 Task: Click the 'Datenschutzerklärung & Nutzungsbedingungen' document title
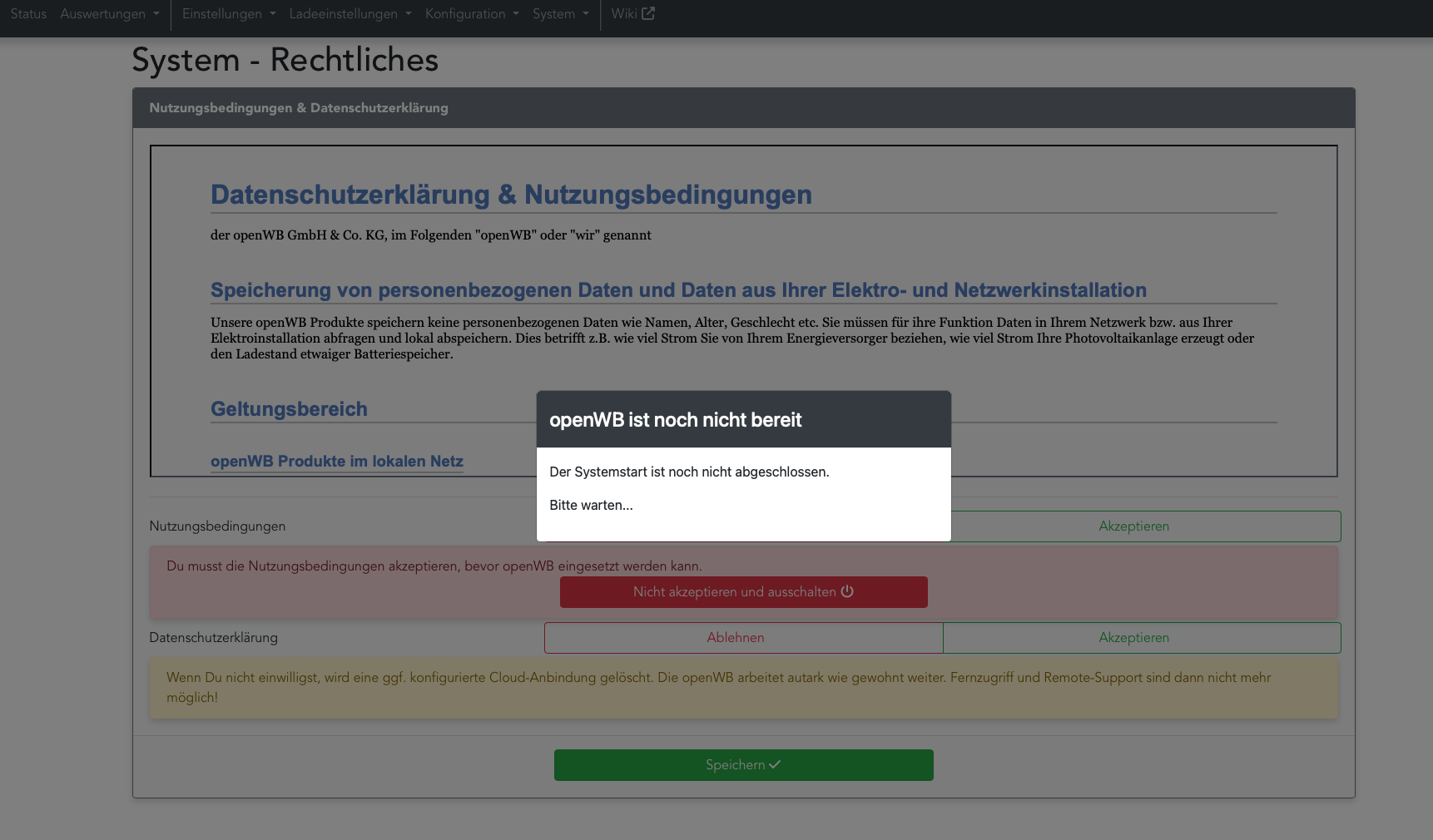click(511, 195)
